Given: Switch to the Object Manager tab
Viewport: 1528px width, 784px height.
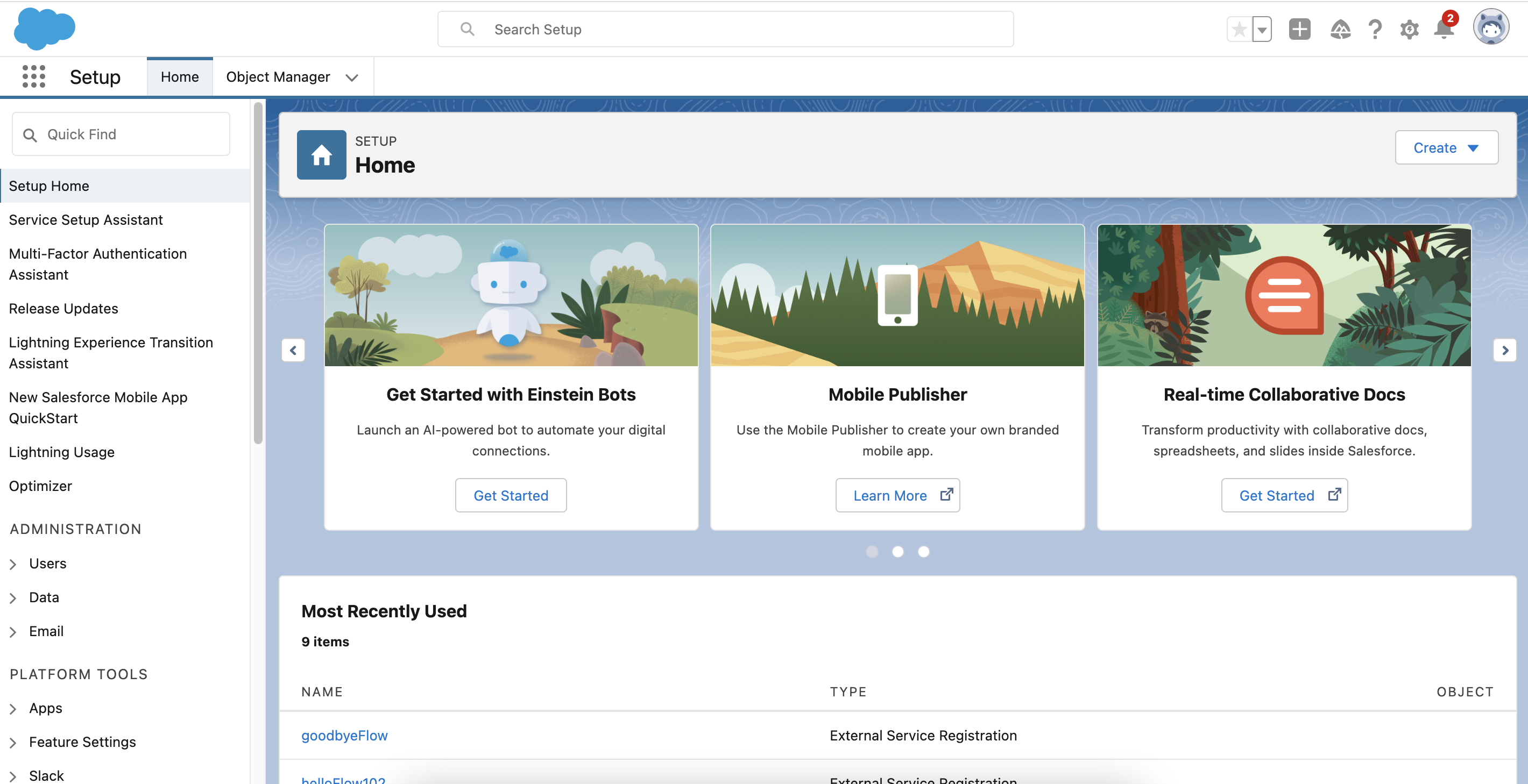Looking at the screenshot, I should pos(278,77).
